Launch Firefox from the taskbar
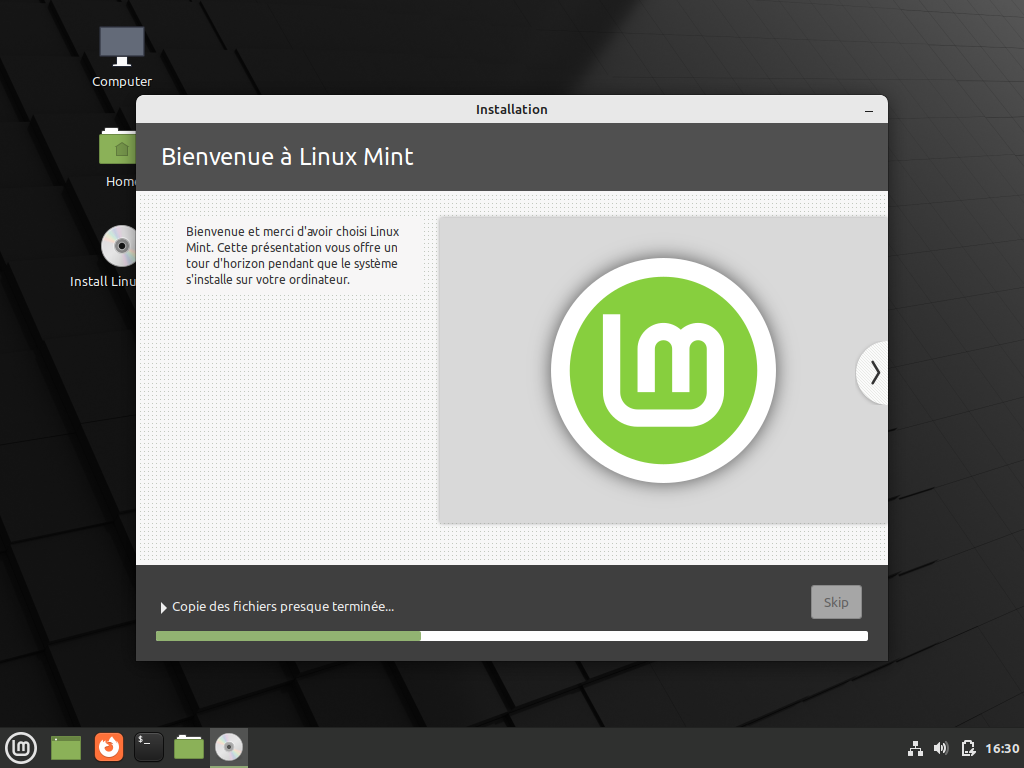 pos(108,747)
